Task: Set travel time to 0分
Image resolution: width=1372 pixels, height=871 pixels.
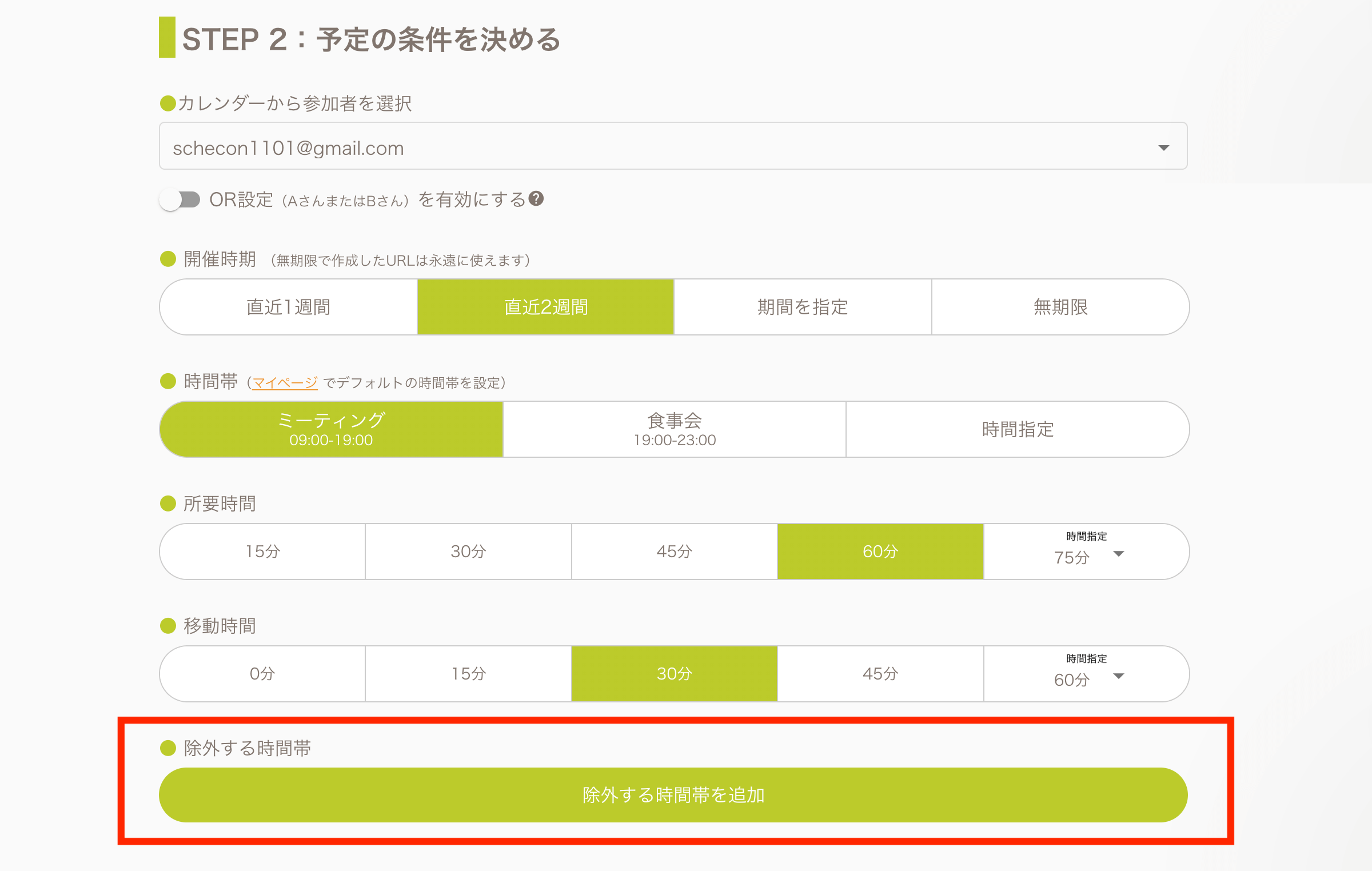Action: click(x=262, y=674)
